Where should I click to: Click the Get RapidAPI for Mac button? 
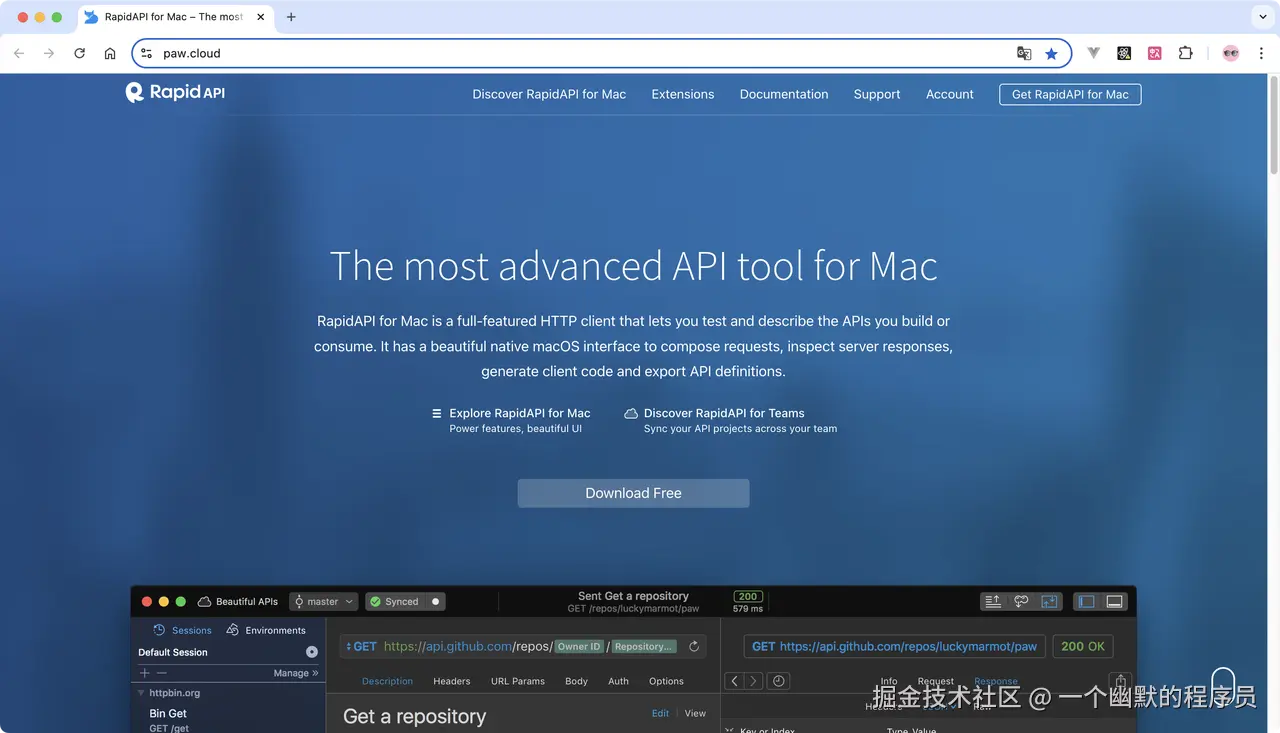[1070, 94]
